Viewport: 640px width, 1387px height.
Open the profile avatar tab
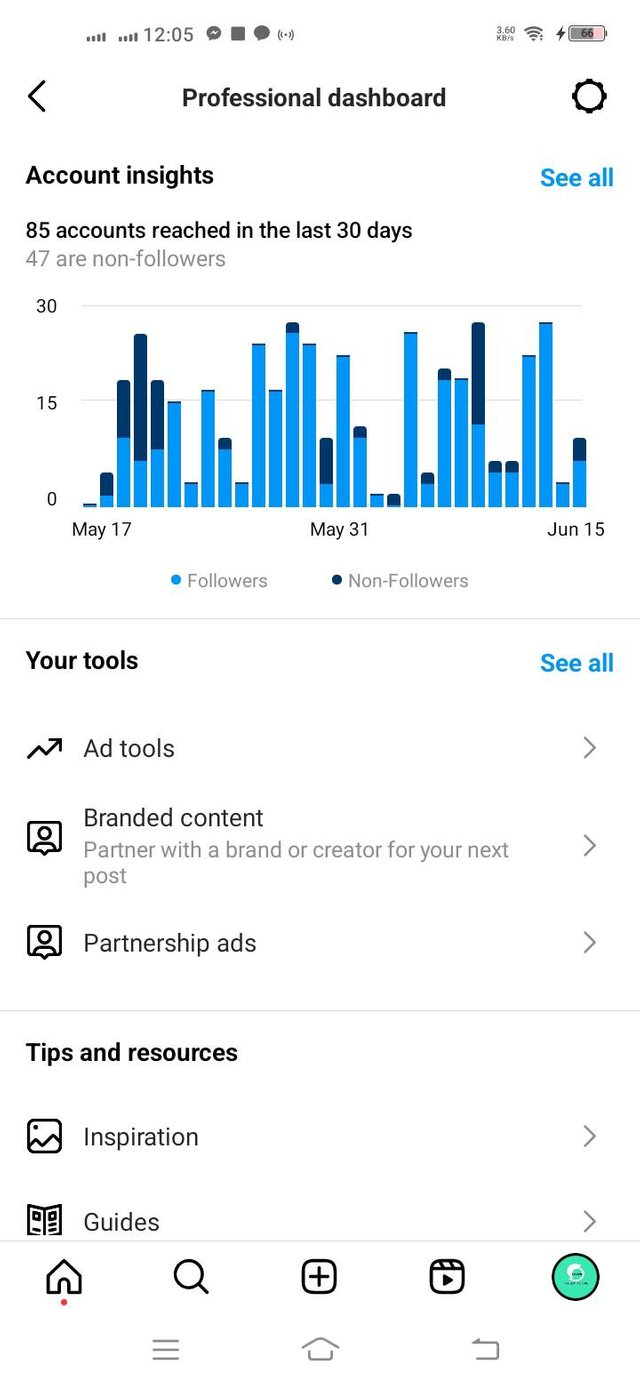576,1277
